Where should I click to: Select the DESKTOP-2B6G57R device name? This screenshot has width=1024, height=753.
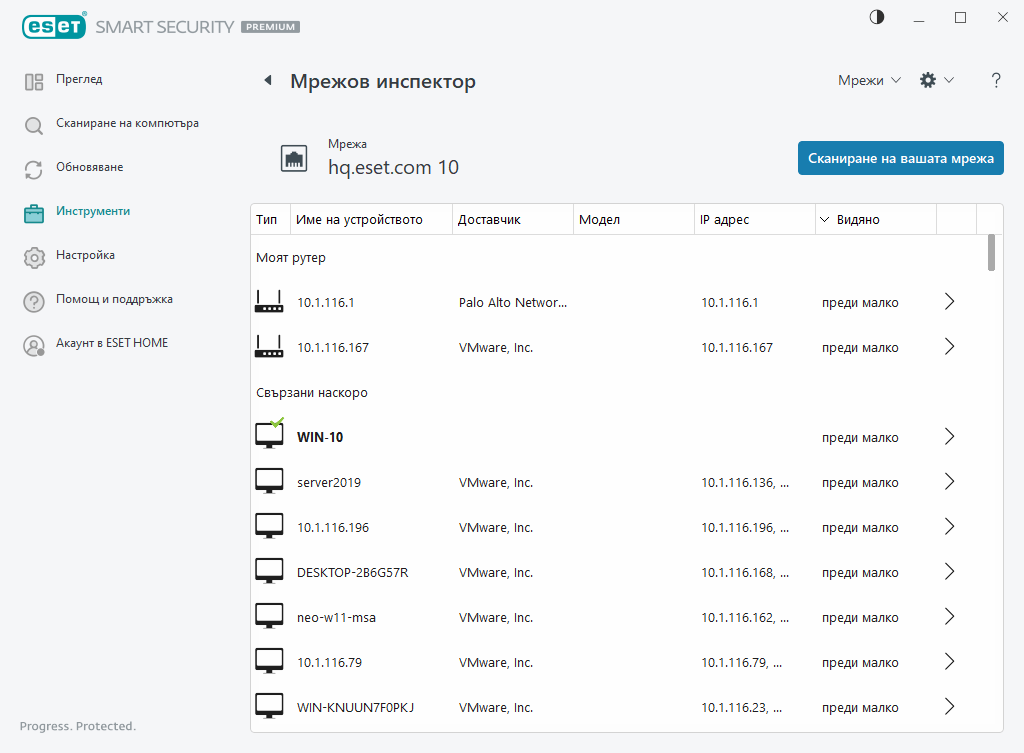353,573
